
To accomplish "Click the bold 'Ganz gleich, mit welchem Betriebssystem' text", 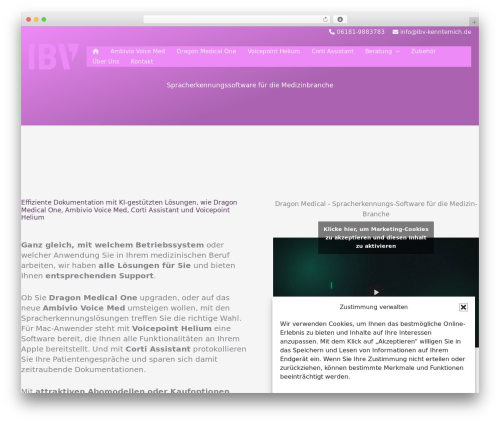I will 113,245.
